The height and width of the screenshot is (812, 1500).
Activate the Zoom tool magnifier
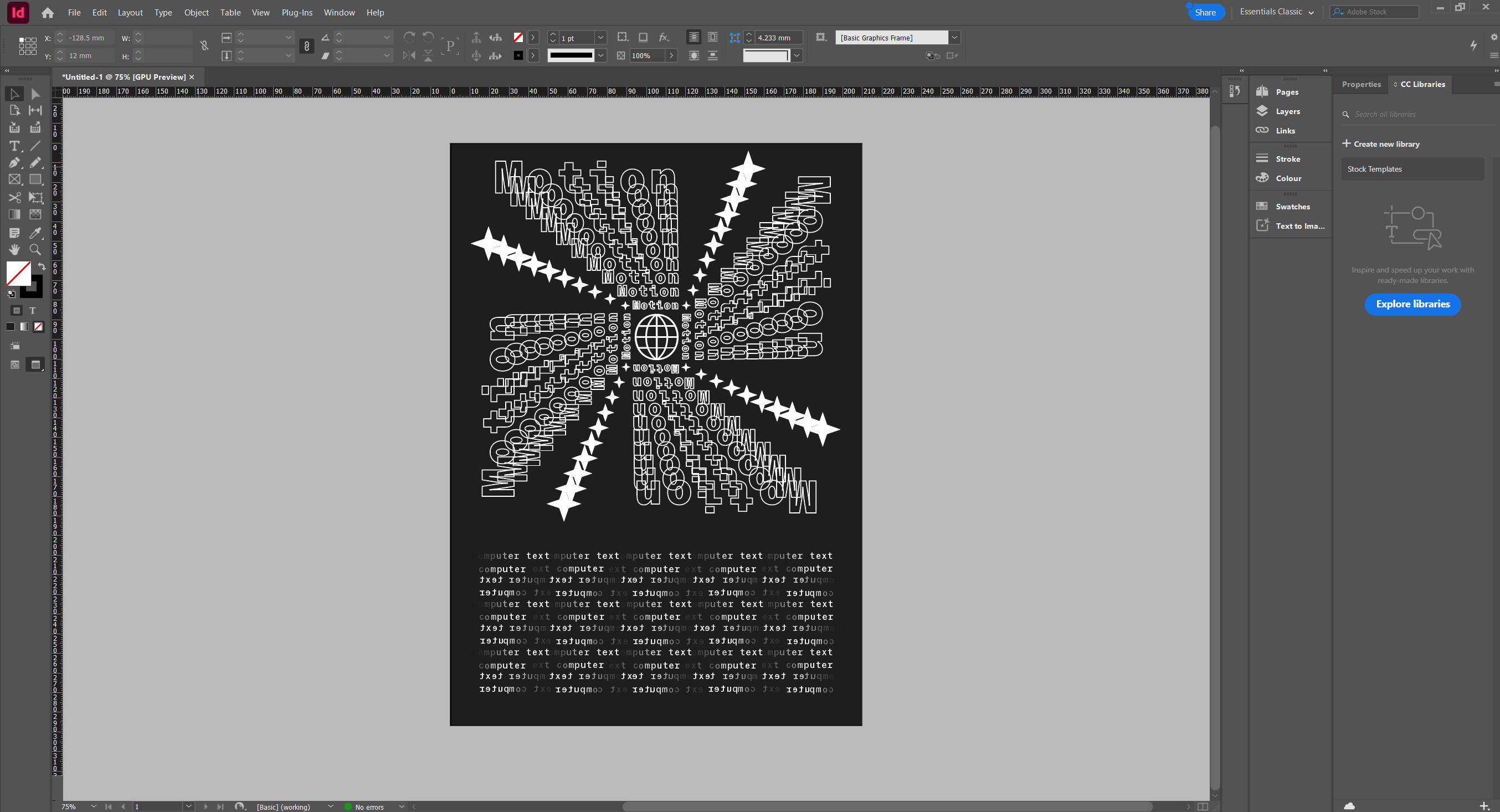click(35, 250)
